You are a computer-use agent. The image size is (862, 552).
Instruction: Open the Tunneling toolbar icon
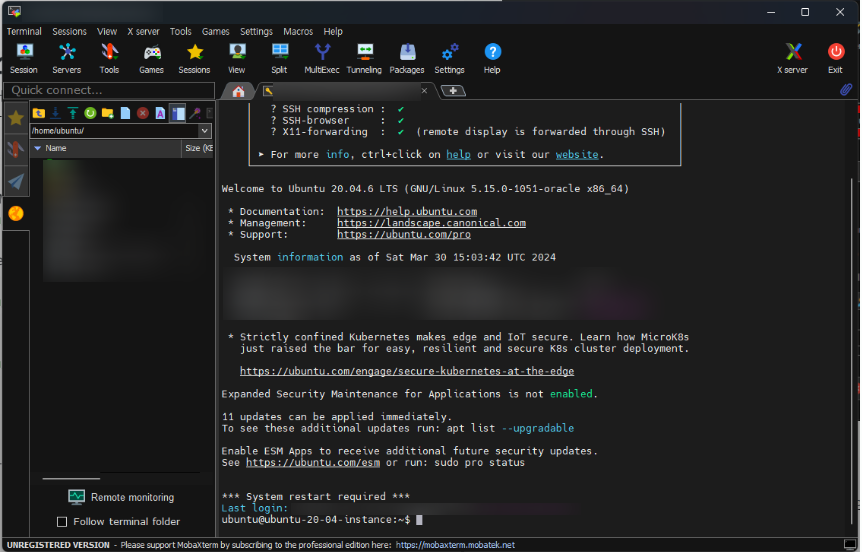tap(364, 58)
